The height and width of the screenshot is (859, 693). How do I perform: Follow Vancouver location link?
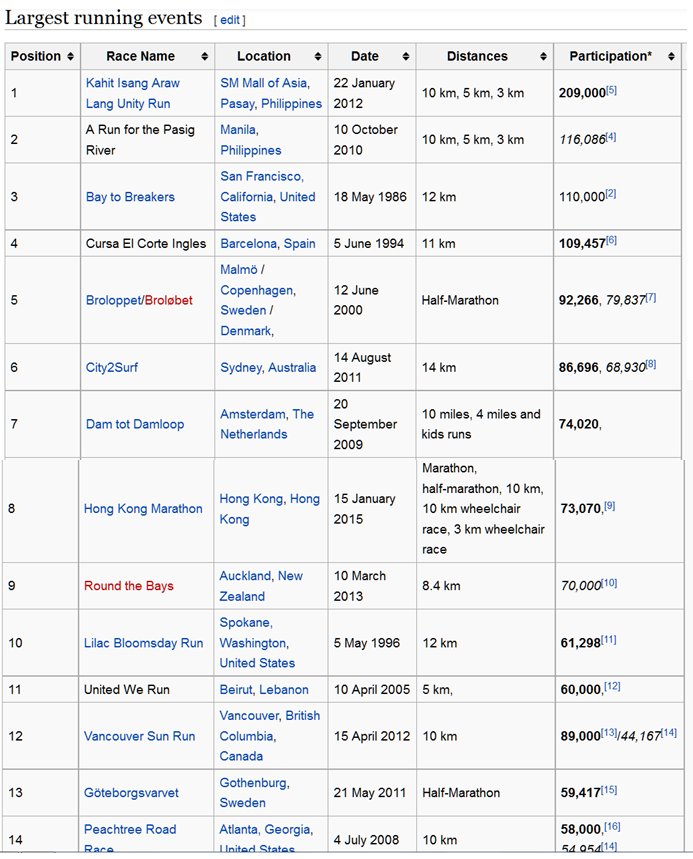(249, 716)
